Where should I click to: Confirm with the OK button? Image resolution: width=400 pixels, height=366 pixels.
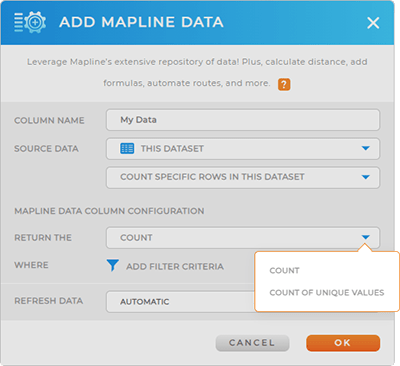point(343,343)
